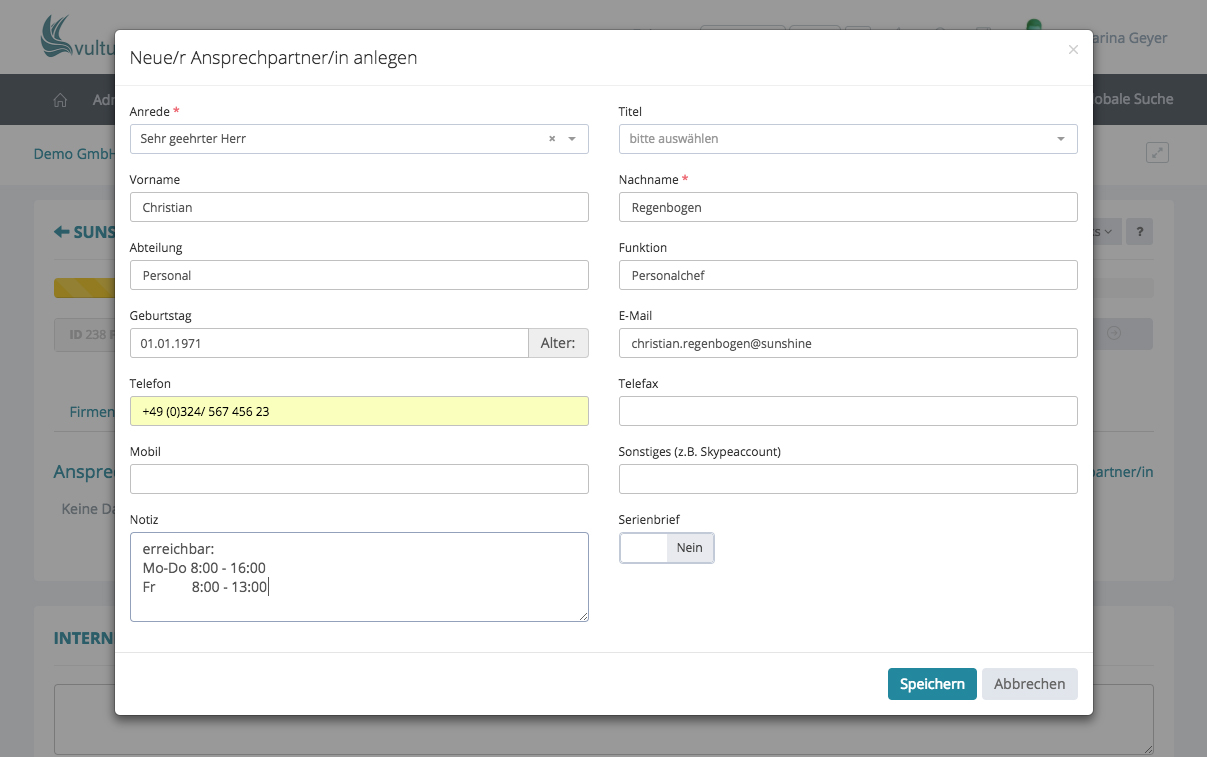Focus the empty Mobil input
The width and height of the screenshot is (1207, 757).
[x=359, y=479]
